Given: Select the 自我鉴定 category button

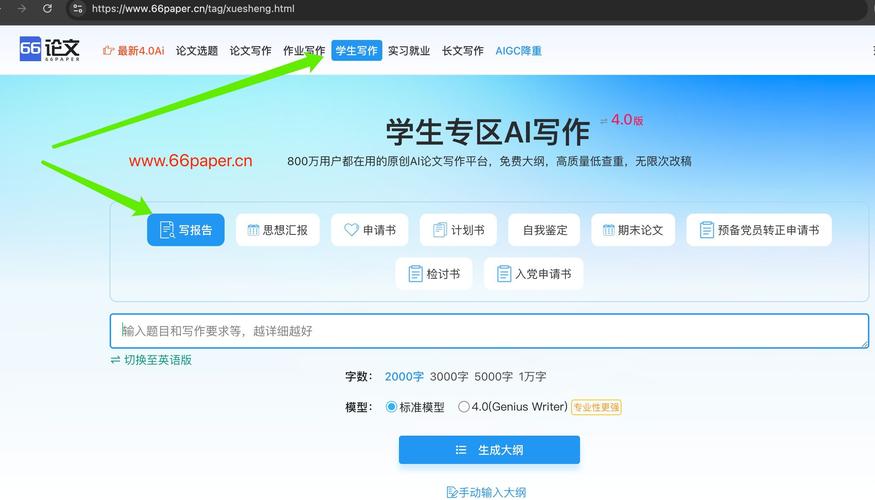Looking at the screenshot, I should pos(544,230).
